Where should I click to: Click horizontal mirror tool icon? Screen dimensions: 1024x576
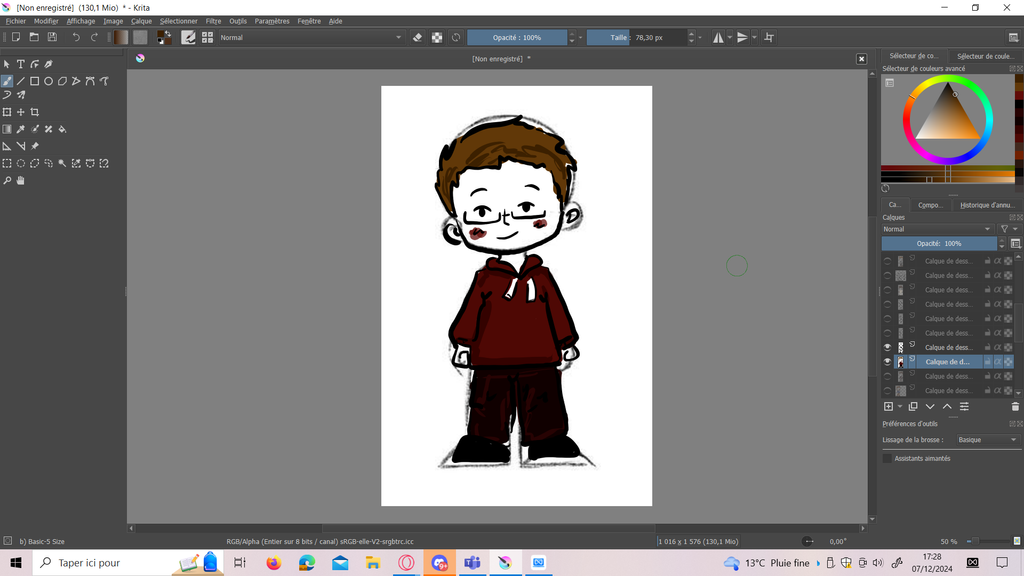click(x=718, y=37)
